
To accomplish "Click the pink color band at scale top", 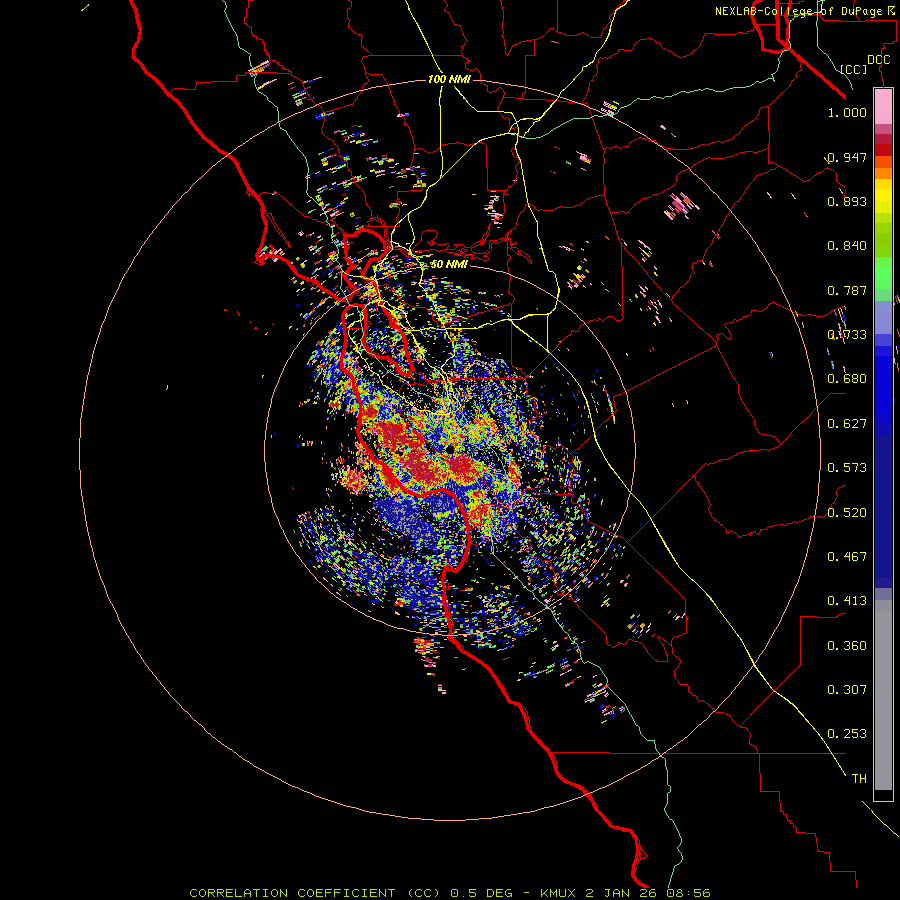I will point(883,107).
